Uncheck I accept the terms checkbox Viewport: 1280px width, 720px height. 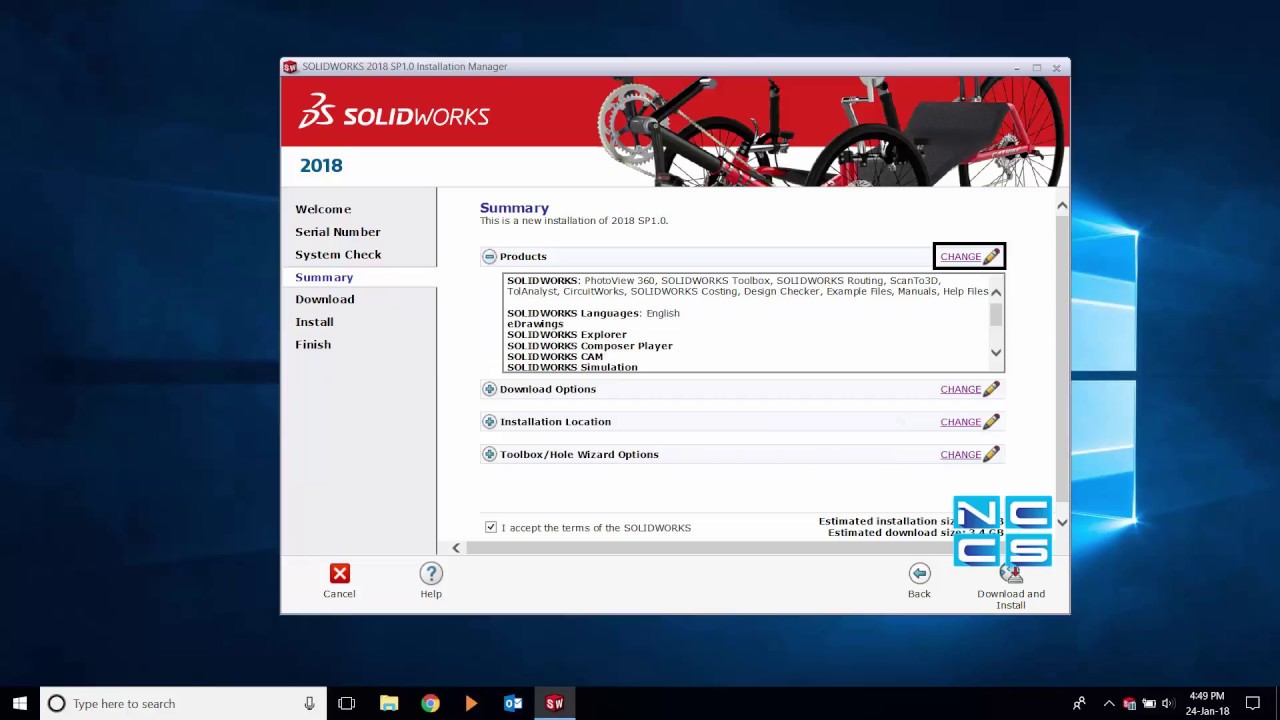(490, 527)
